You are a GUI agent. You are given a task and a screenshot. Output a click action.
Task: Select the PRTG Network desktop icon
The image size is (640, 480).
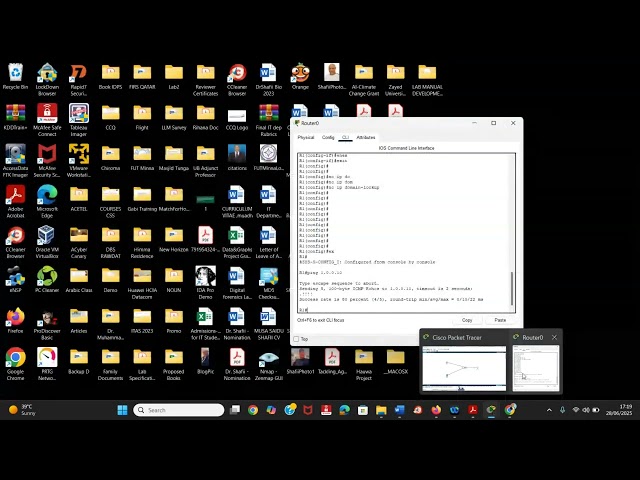point(47,364)
